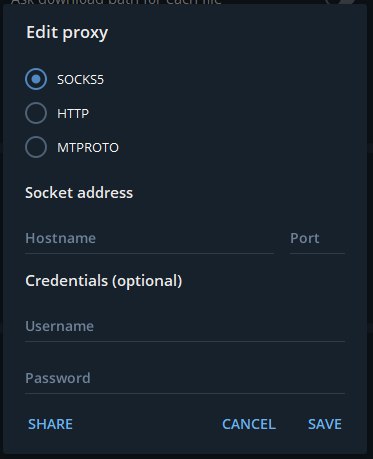Click the MTPROTO text label
This screenshot has width=373, height=459.
(x=88, y=147)
